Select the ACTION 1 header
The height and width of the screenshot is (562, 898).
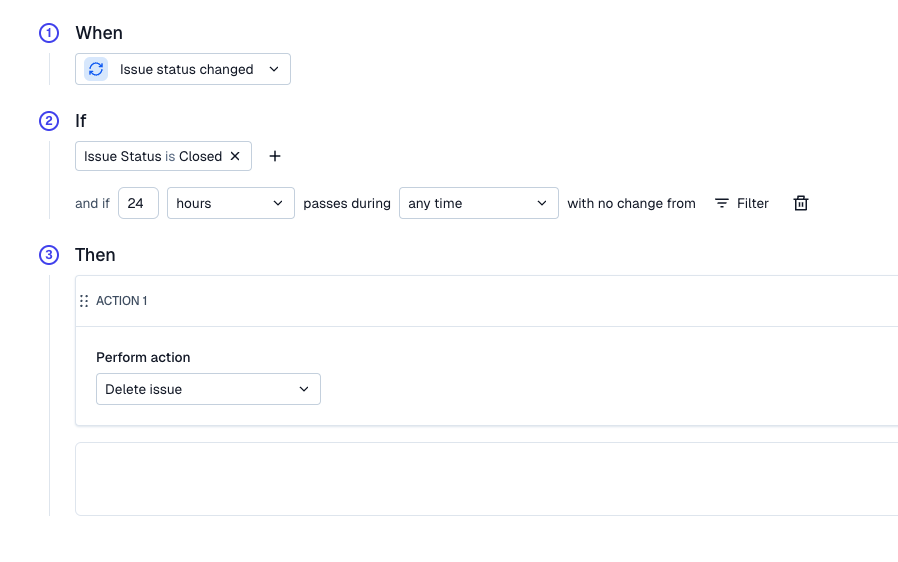coord(122,301)
